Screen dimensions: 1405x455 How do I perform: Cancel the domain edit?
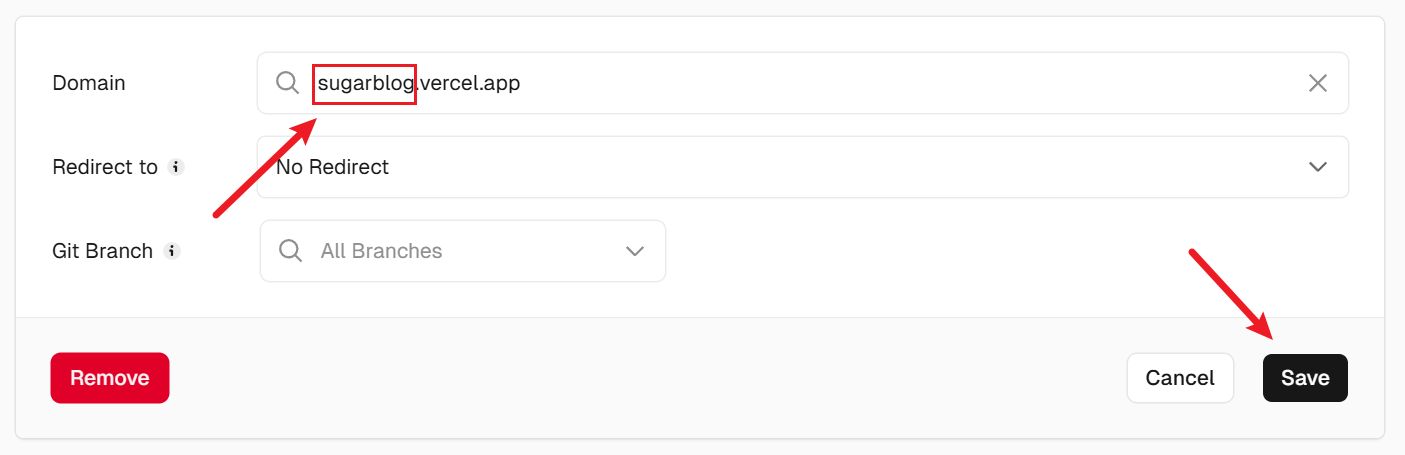tap(1180, 378)
